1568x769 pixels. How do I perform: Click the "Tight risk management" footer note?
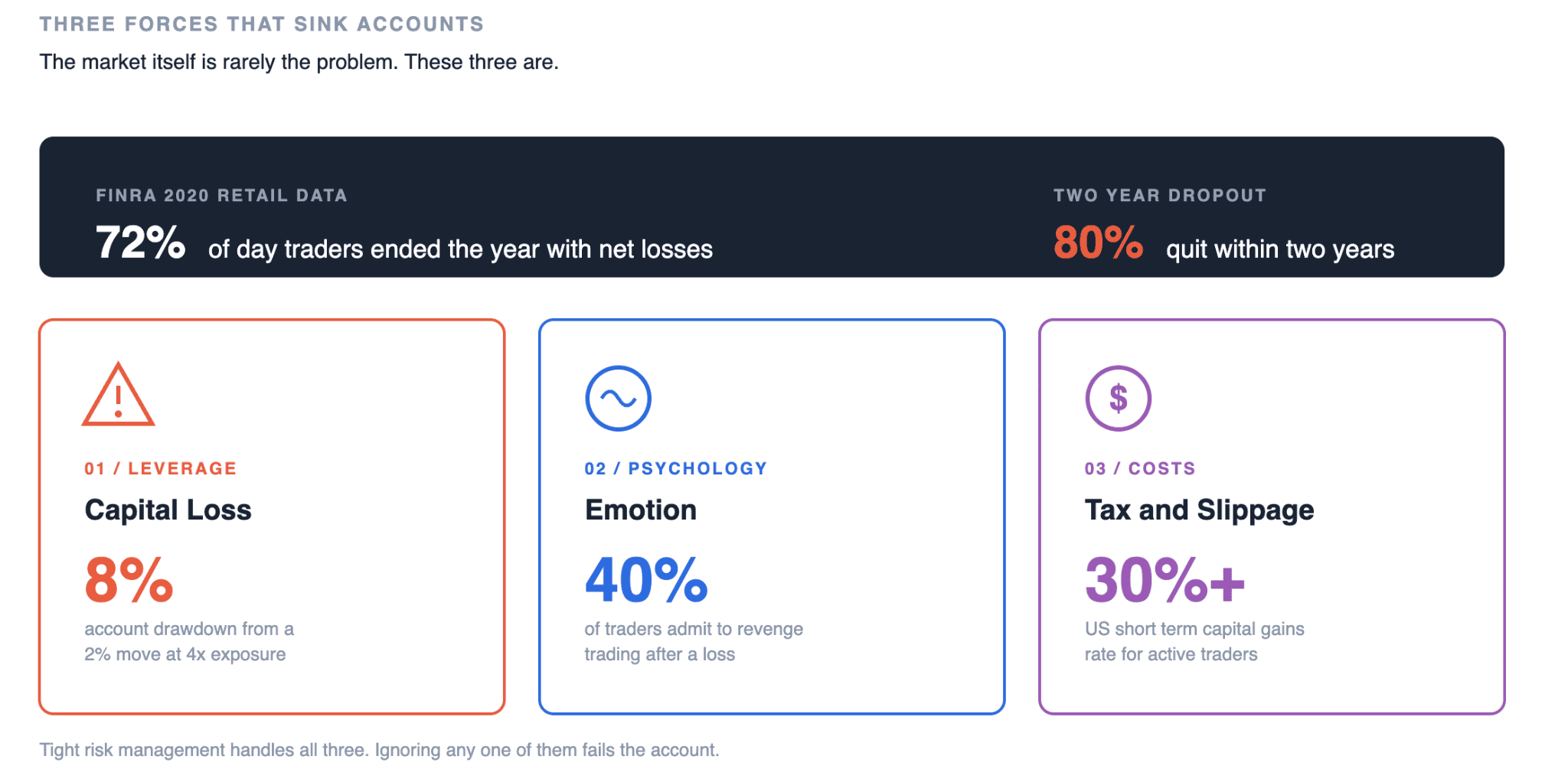coord(379,750)
